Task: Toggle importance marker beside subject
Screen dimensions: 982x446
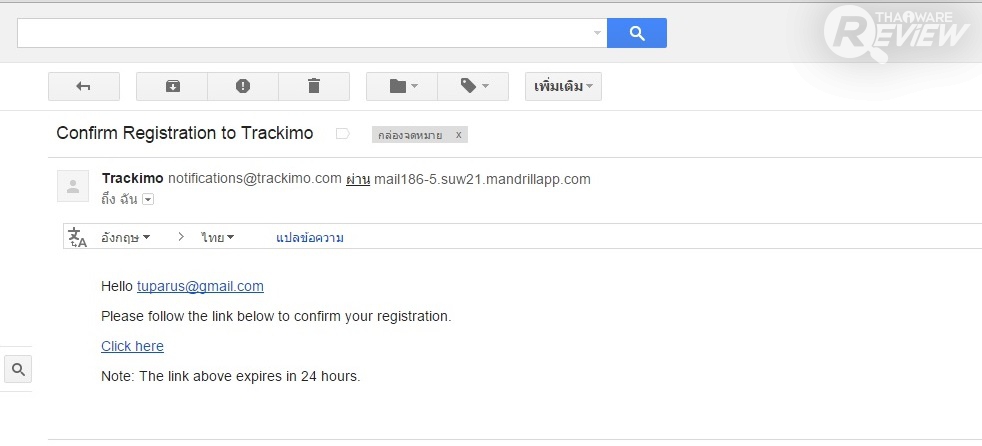Action: 343,133
